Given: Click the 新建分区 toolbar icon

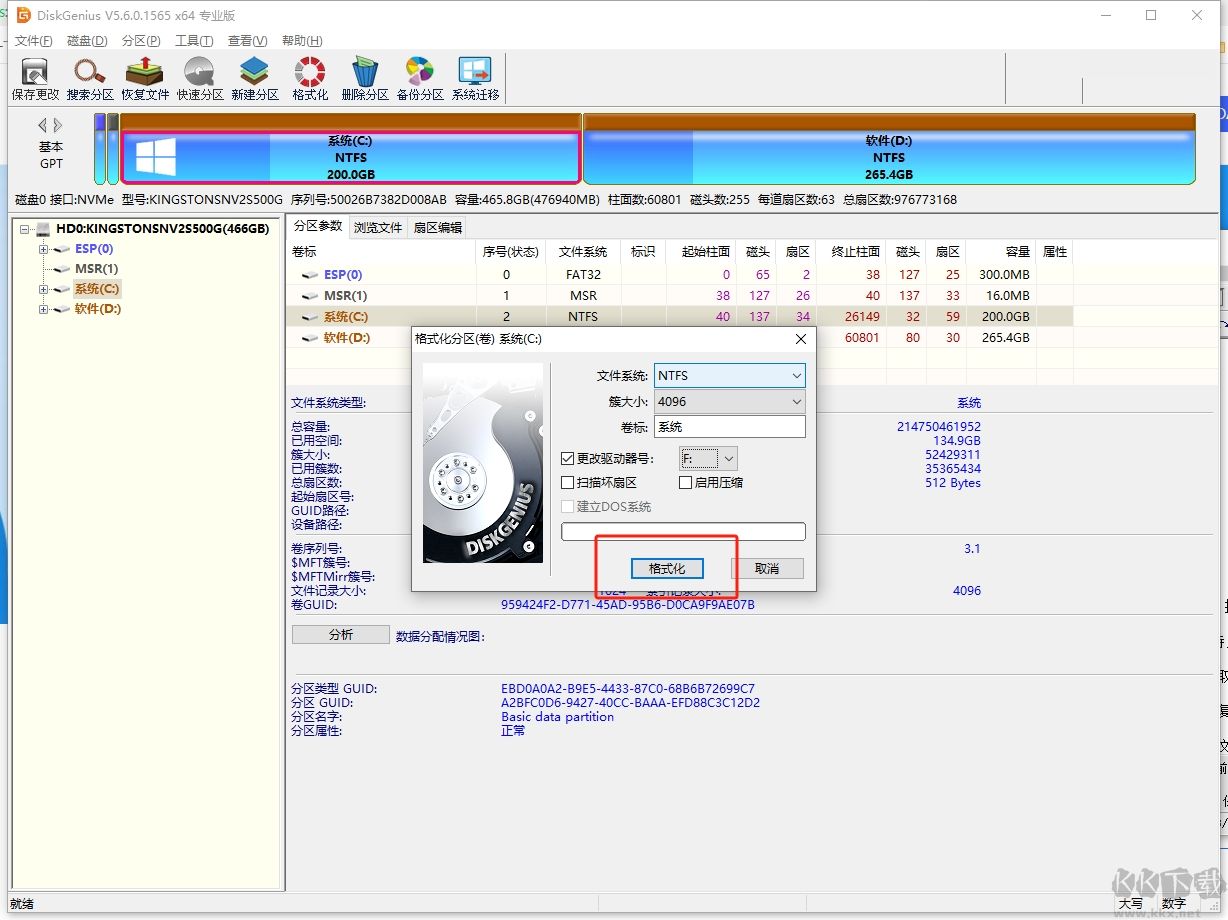Looking at the screenshot, I should click(255, 78).
